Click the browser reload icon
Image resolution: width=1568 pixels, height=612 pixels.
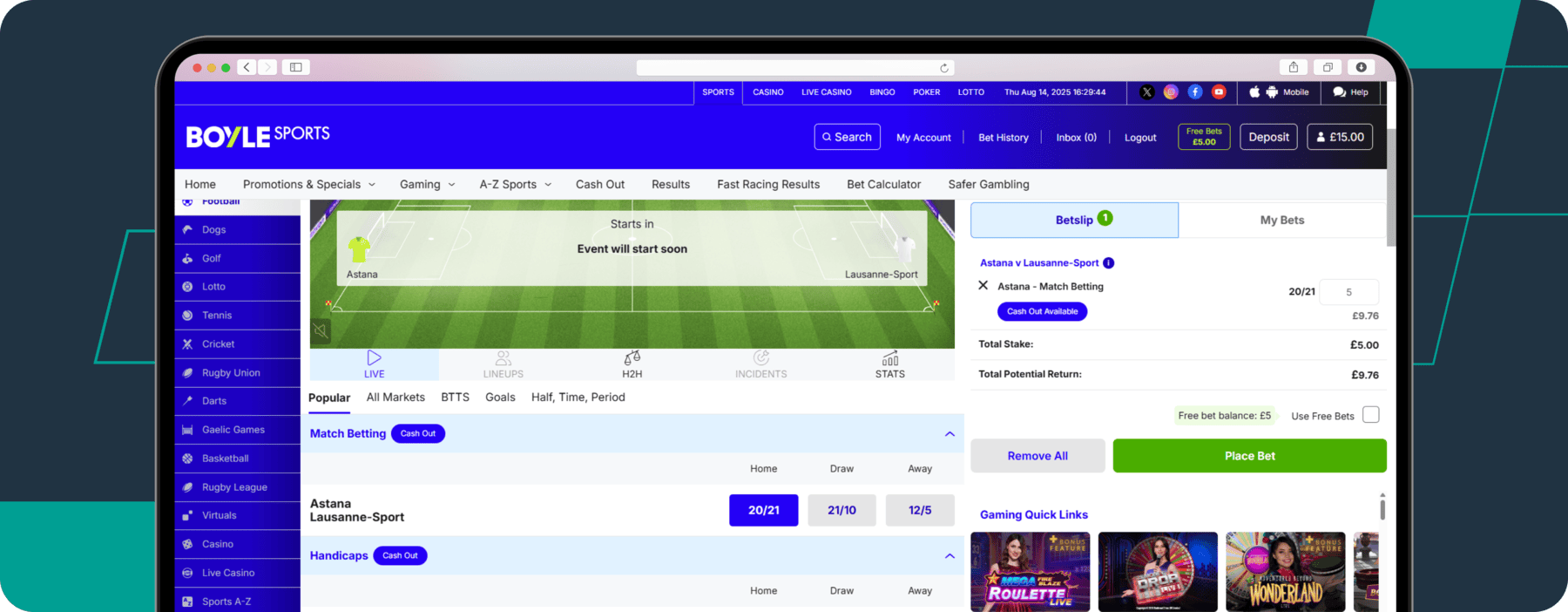[x=944, y=68]
